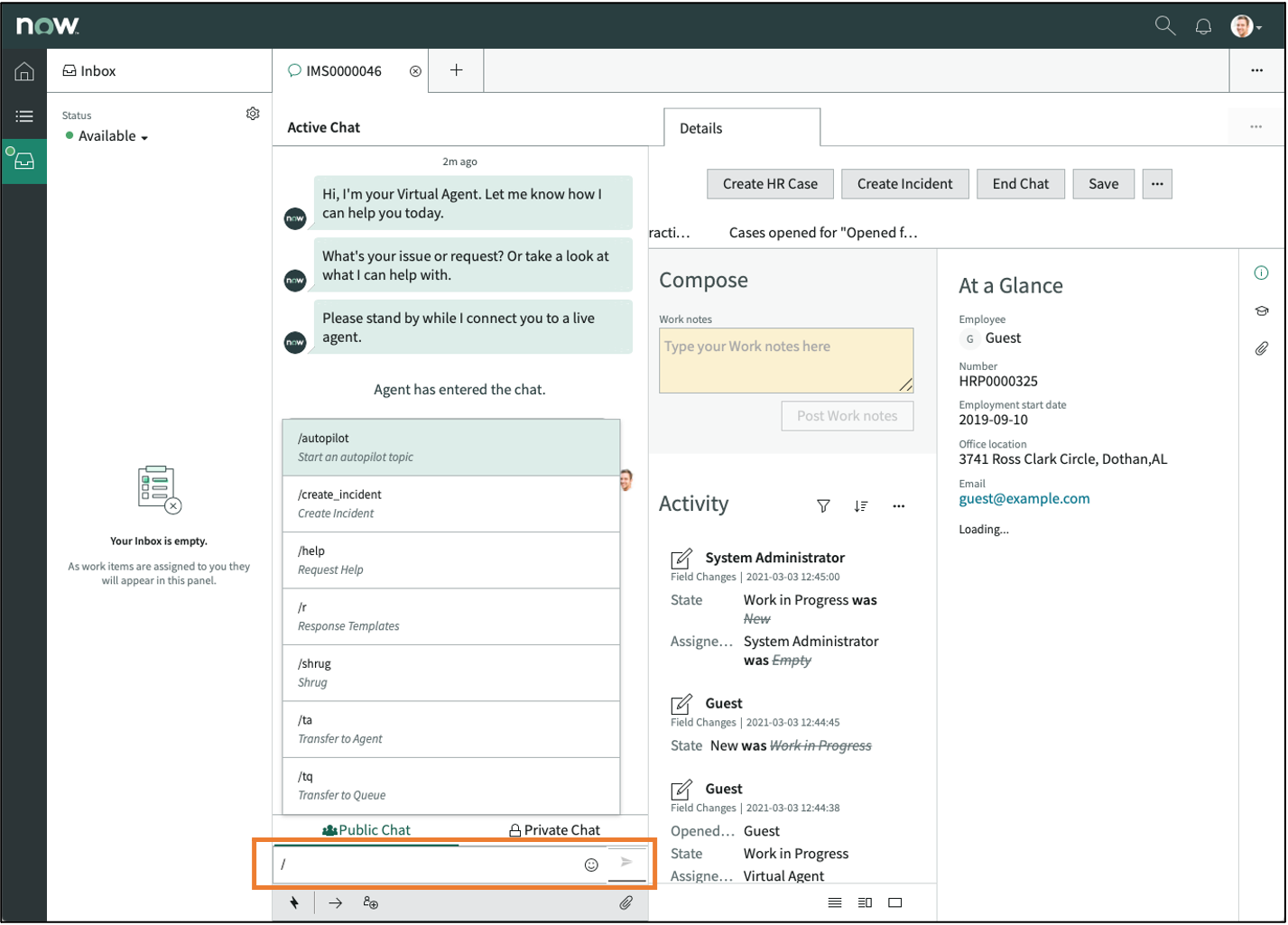Click add agent icon below chat

pyautogui.click(x=371, y=903)
